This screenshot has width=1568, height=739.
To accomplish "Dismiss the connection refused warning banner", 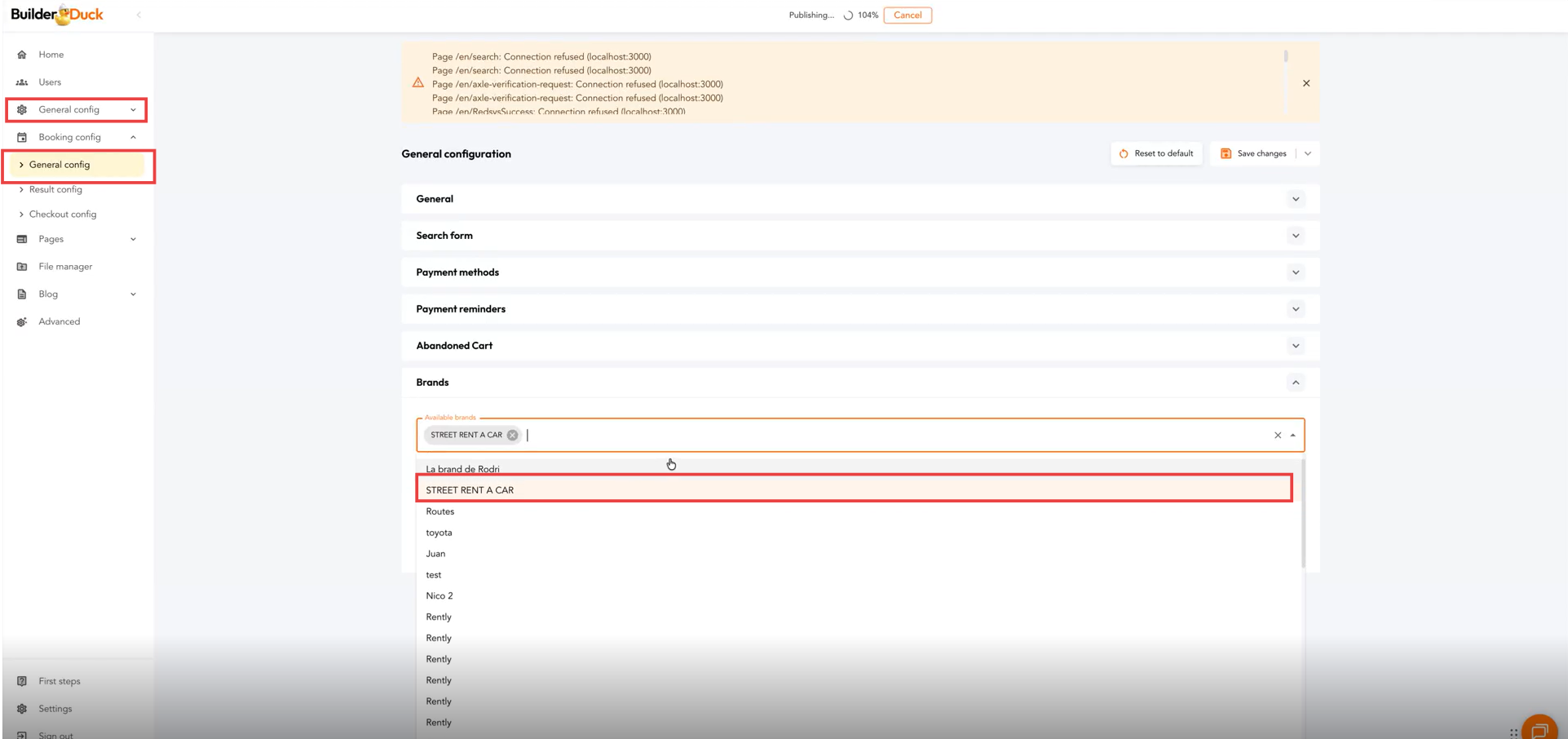I will (x=1305, y=83).
